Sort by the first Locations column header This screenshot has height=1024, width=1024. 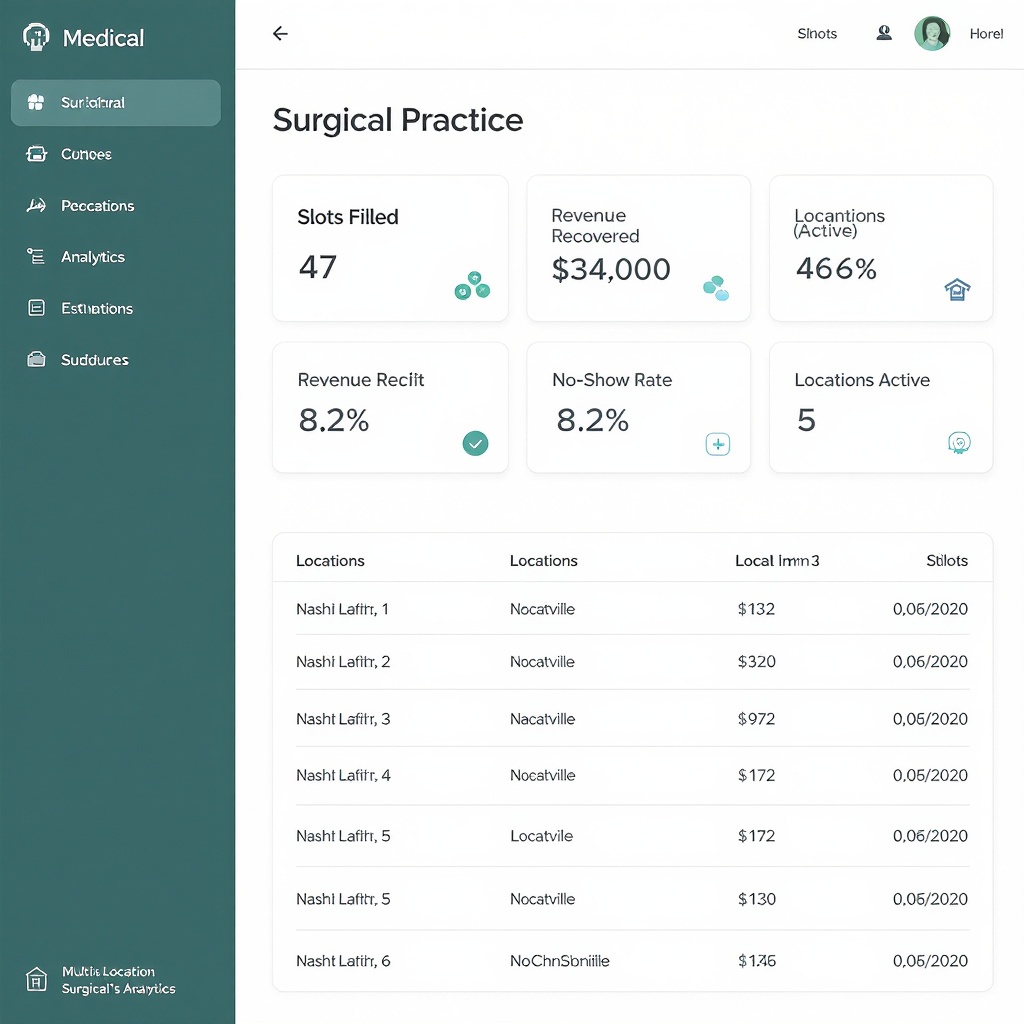[330, 560]
